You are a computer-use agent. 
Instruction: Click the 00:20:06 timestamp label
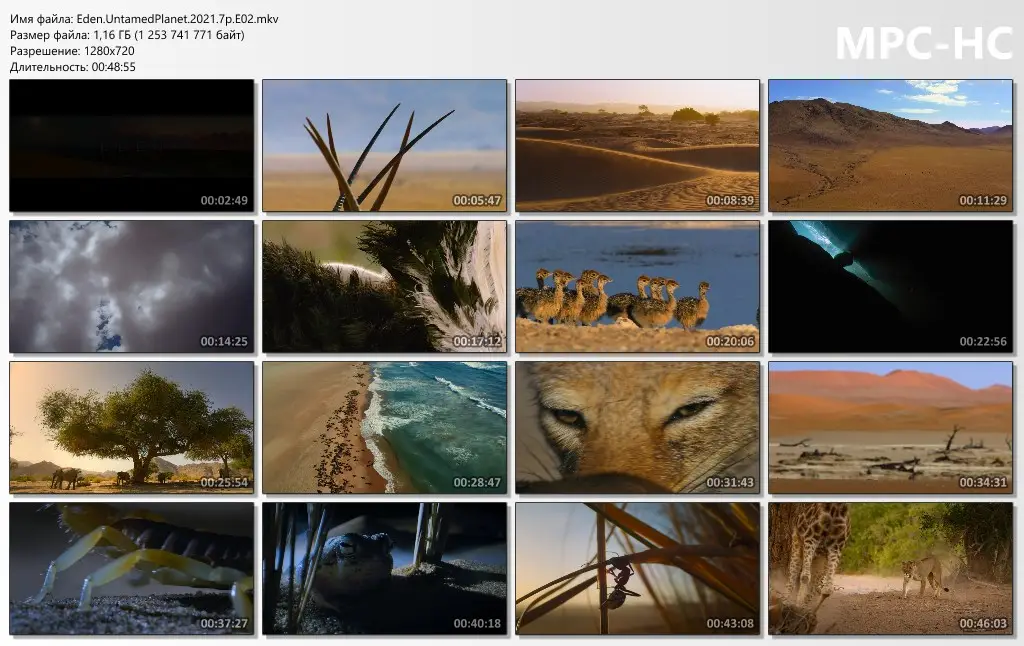pos(730,342)
